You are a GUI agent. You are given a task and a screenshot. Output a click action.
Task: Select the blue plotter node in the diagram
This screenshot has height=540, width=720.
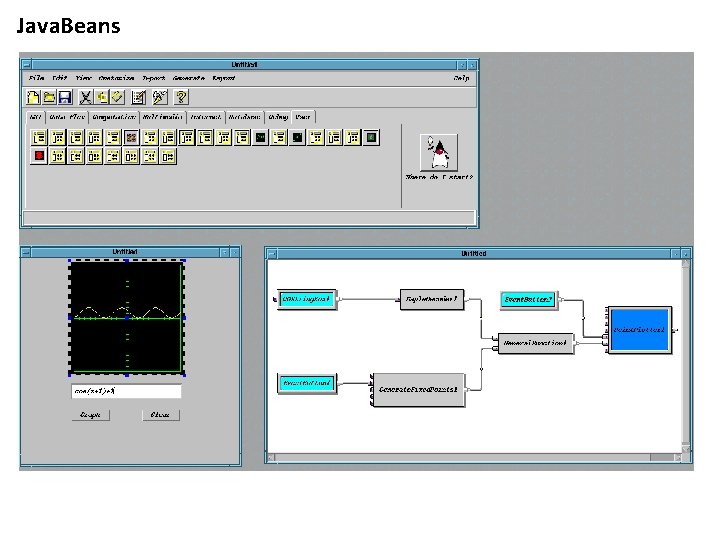coord(639,330)
